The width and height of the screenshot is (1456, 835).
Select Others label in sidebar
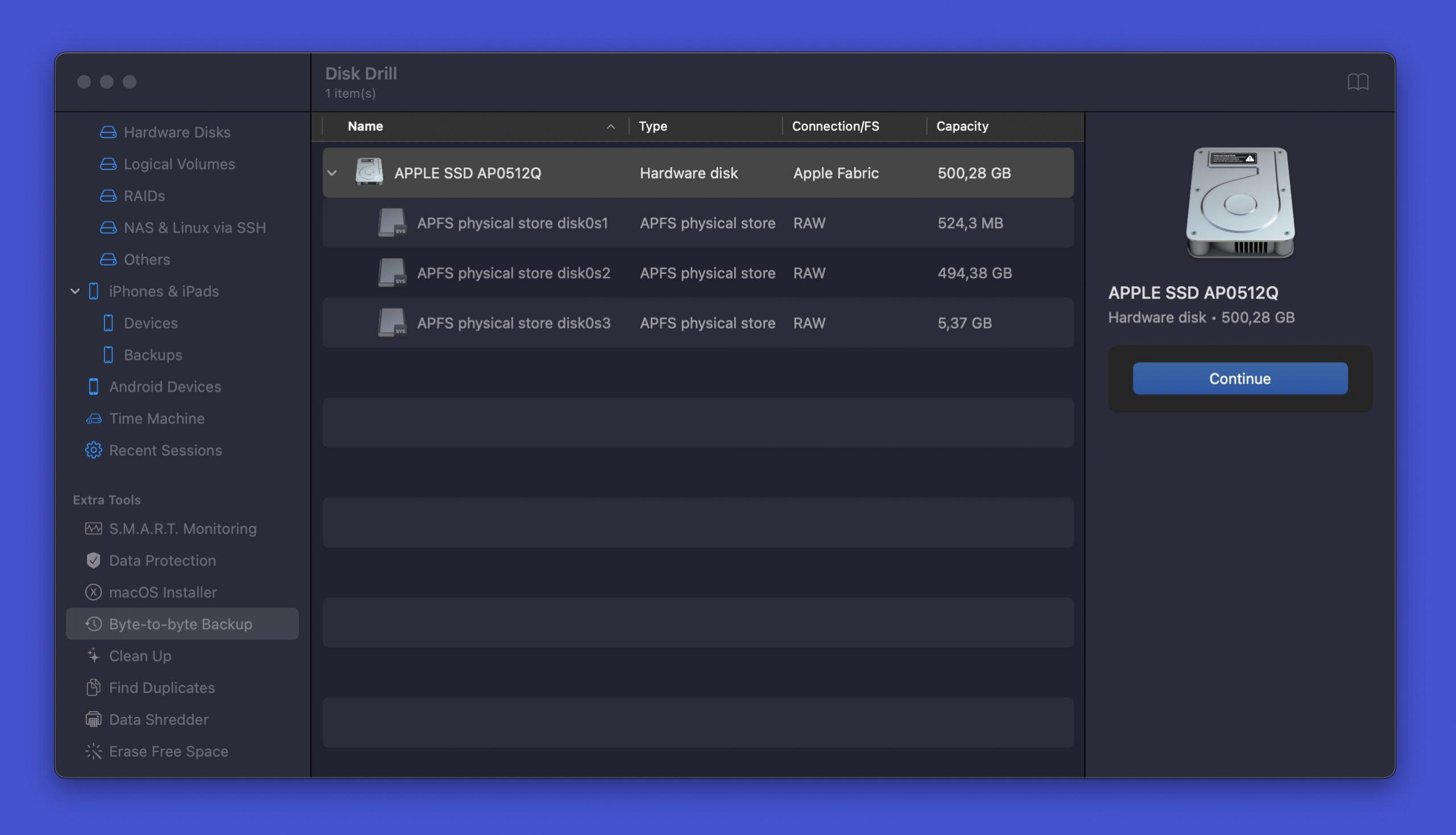pos(147,260)
